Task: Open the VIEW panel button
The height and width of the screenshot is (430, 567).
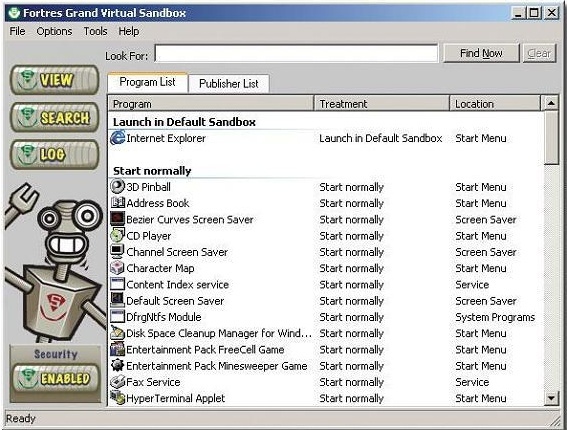Action: [55, 80]
